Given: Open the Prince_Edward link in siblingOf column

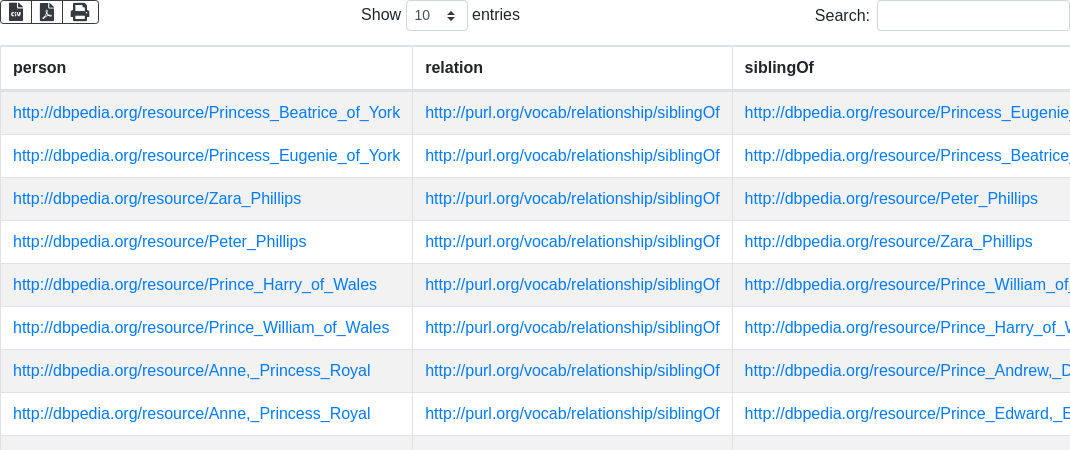Looking at the screenshot, I should pyautogui.click(x=906, y=414).
